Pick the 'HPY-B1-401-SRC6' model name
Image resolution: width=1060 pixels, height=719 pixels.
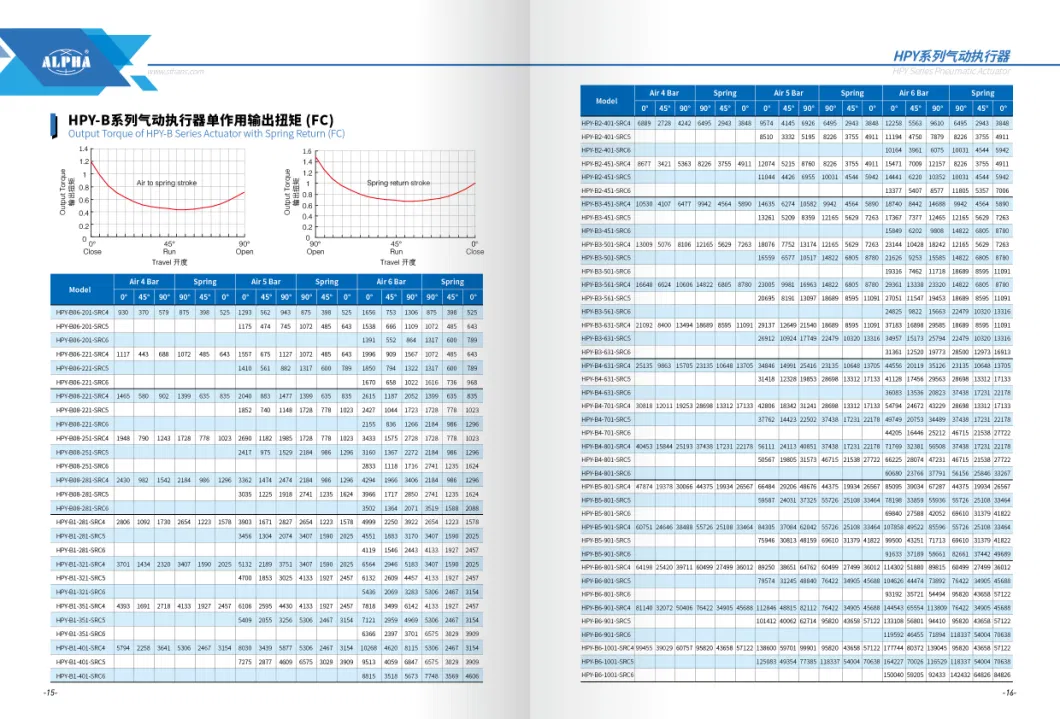[x=80, y=676]
